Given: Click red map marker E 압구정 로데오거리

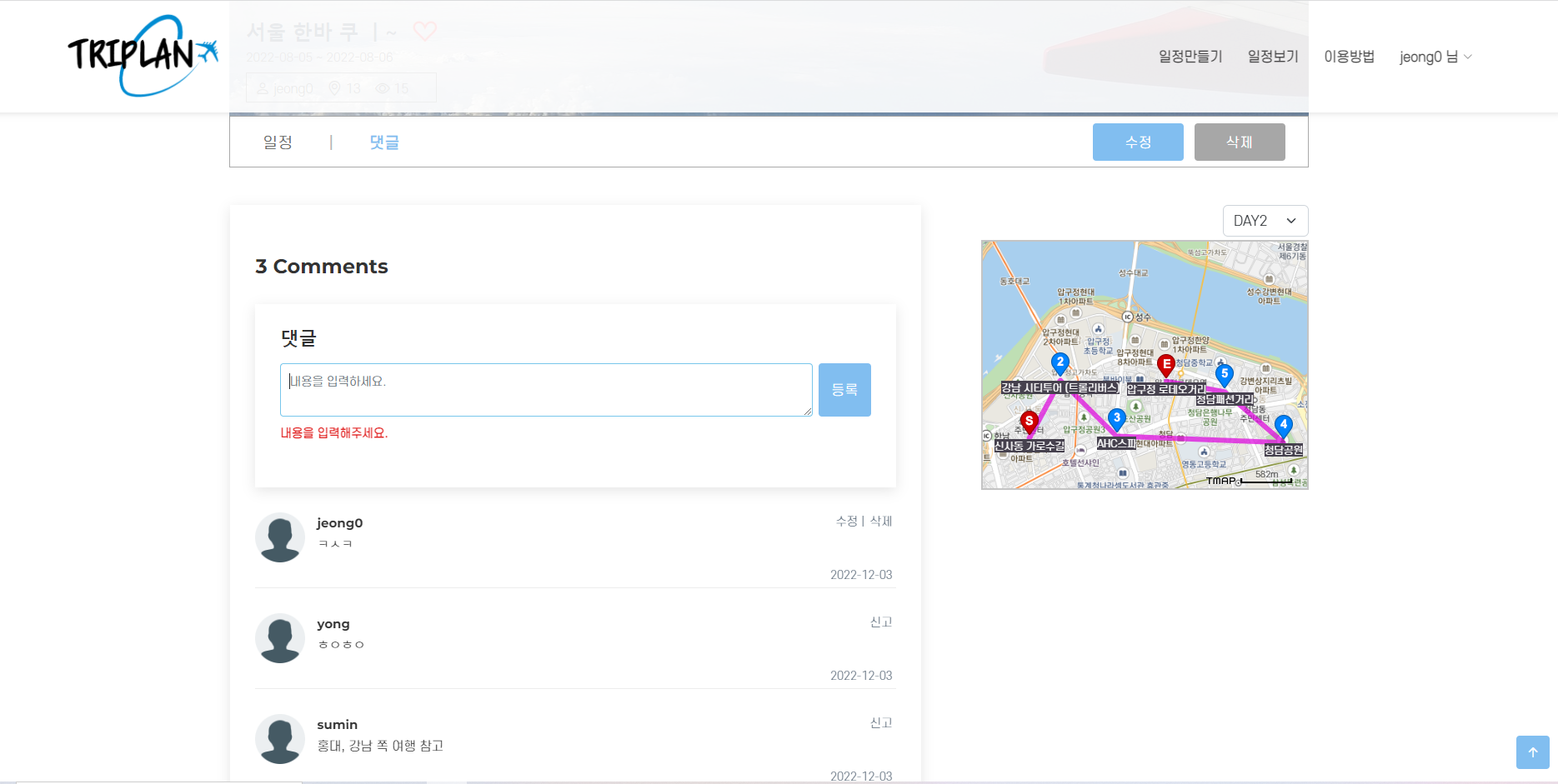Looking at the screenshot, I should (1166, 366).
